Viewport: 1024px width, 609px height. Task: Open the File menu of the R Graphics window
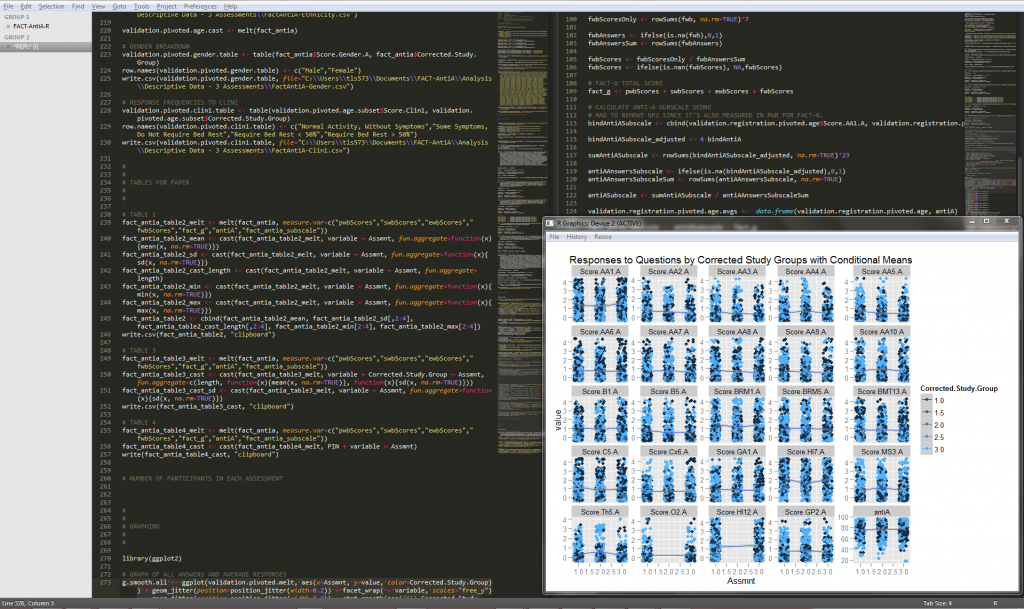(556, 237)
